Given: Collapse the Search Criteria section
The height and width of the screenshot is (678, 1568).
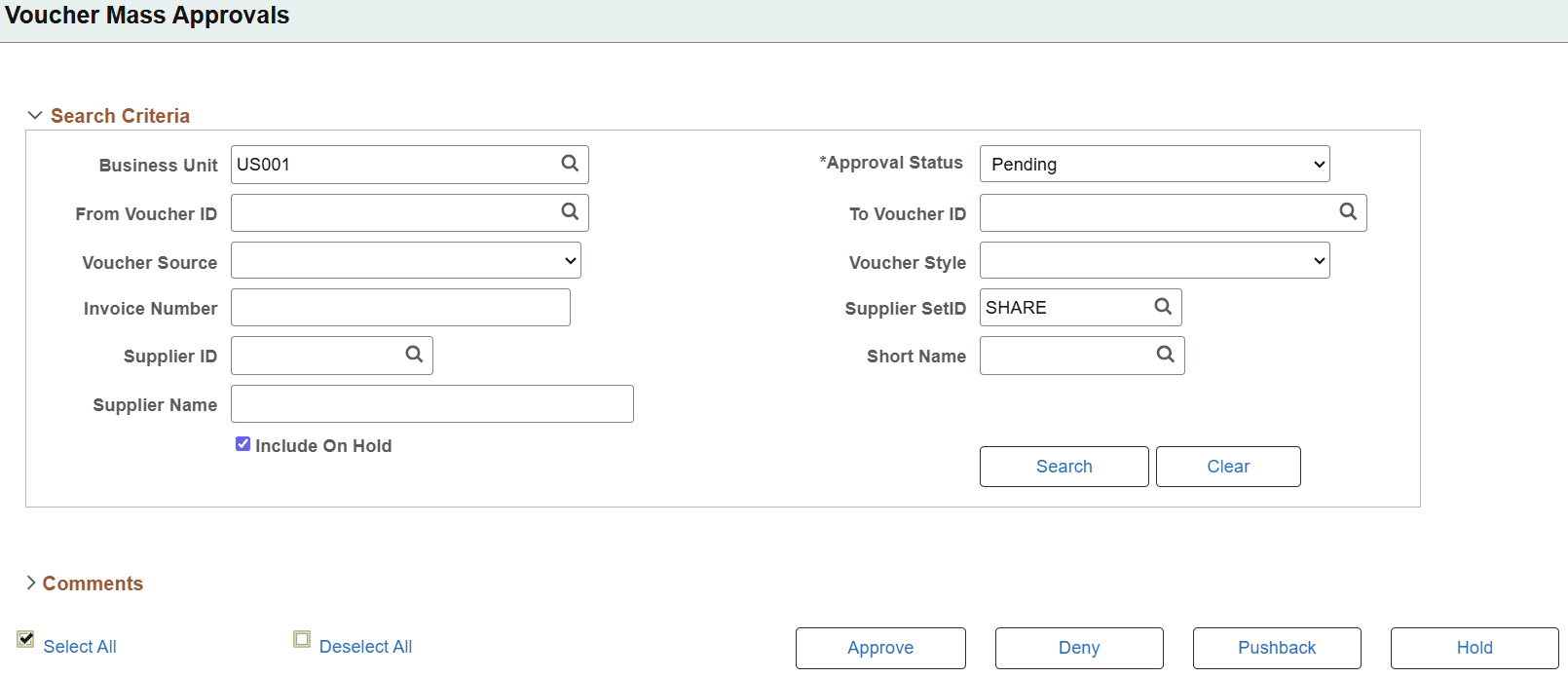Looking at the screenshot, I should click(x=35, y=115).
